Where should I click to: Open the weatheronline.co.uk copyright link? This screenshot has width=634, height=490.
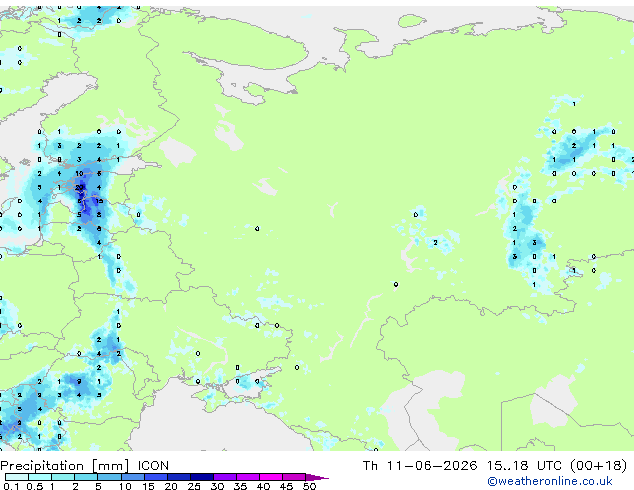pyautogui.click(x=549, y=481)
